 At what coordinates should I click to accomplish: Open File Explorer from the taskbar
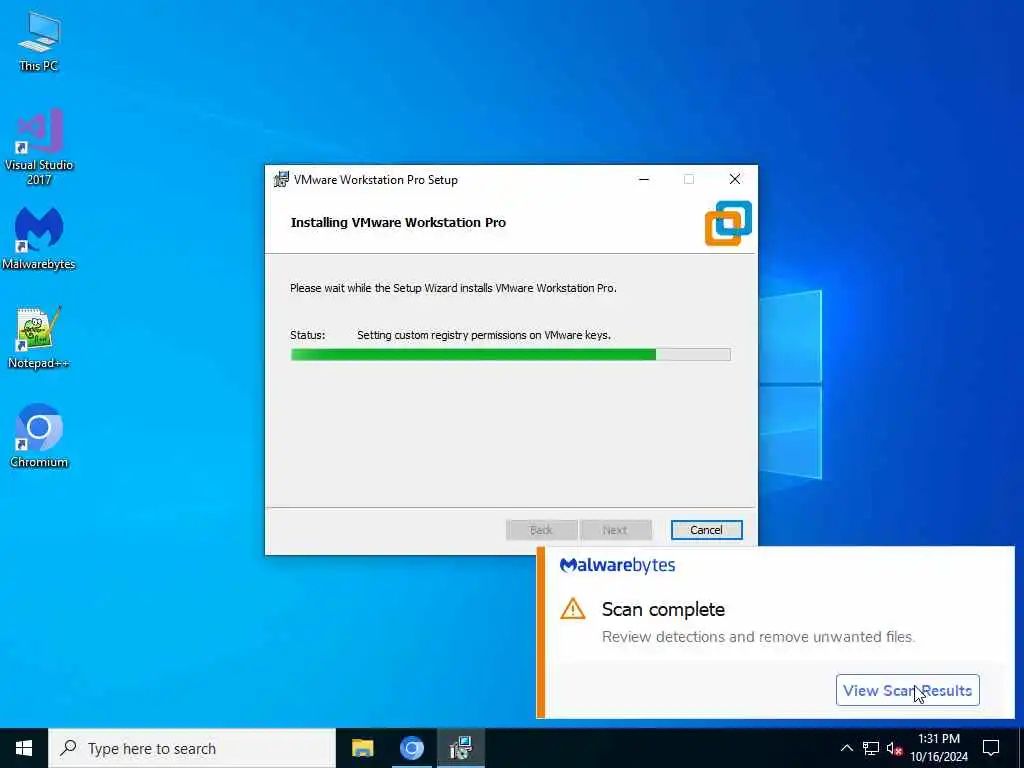tap(362, 748)
